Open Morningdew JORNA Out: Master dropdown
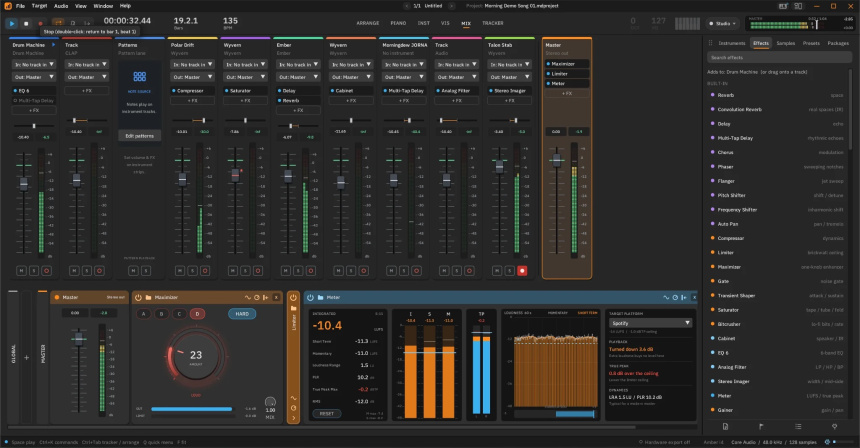This screenshot has height=448, width=860. tap(404, 77)
